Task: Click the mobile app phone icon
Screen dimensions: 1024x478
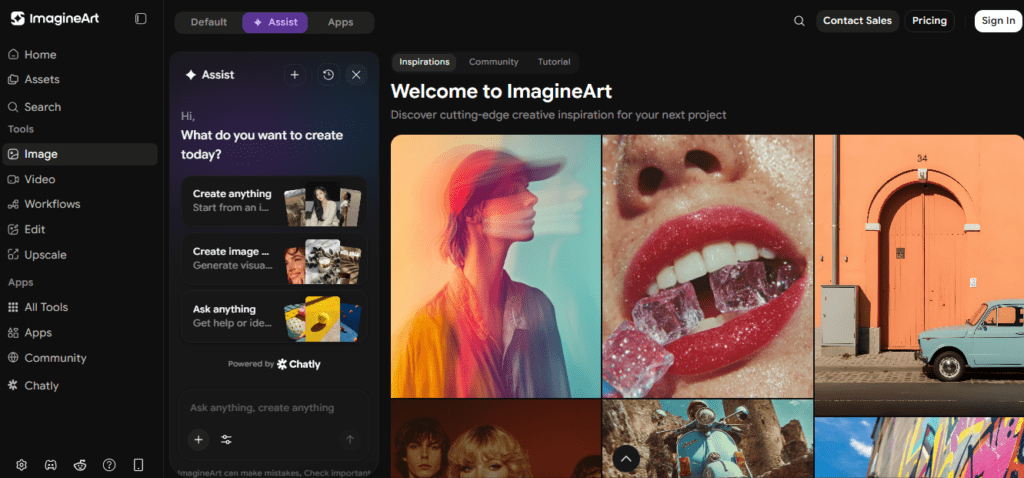Action: click(x=138, y=465)
